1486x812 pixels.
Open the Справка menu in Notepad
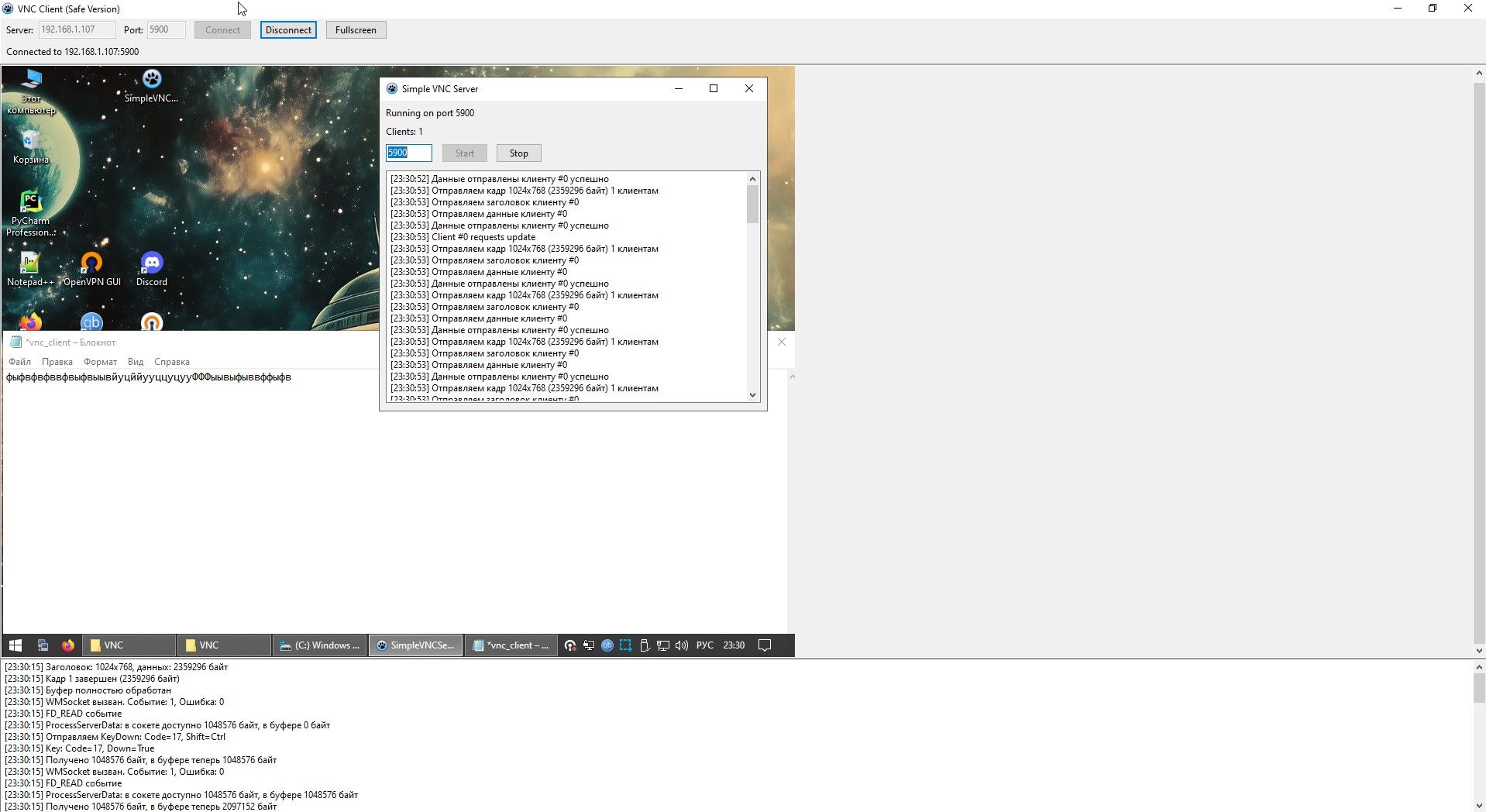(x=172, y=362)
